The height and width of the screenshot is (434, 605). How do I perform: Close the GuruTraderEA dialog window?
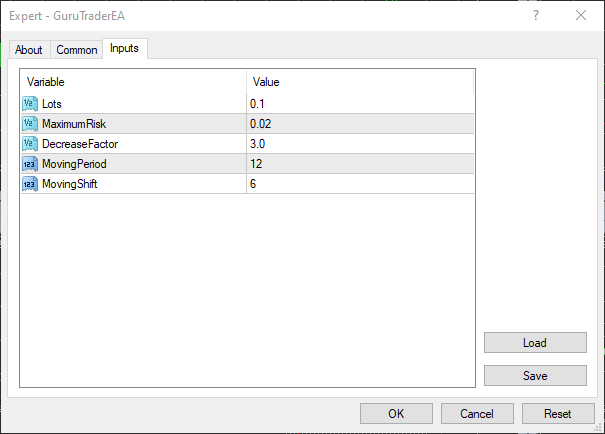click(x=581, y=15)
